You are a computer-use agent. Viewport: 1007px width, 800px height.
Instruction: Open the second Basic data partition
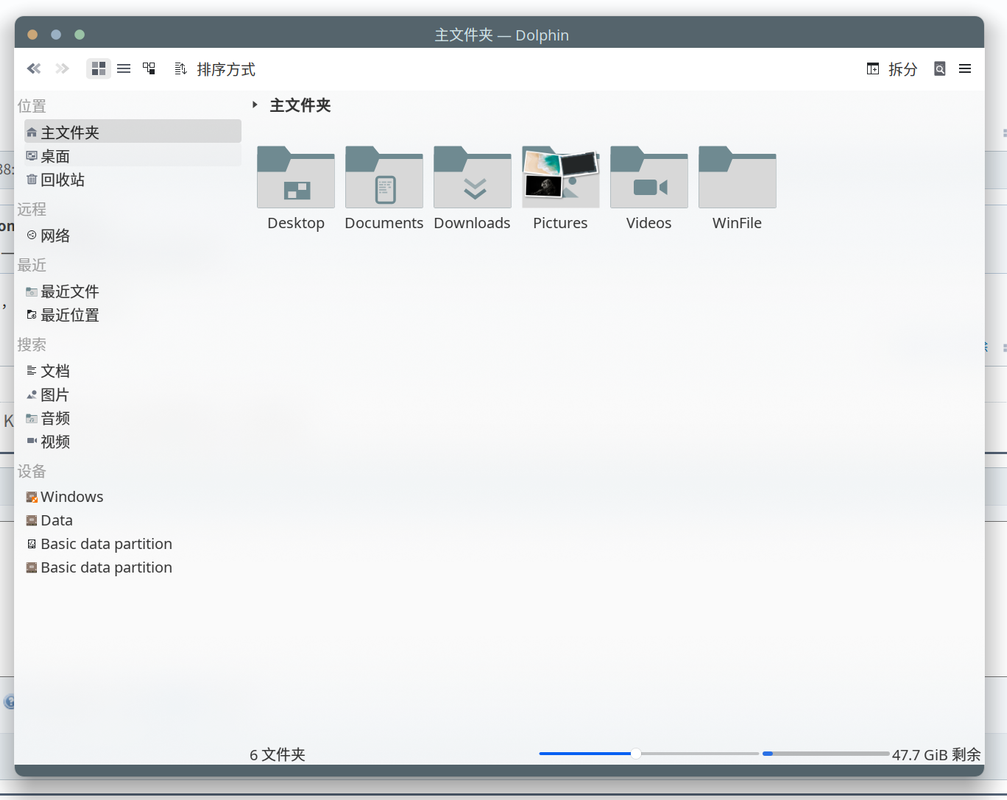click(x=133, y=568)
